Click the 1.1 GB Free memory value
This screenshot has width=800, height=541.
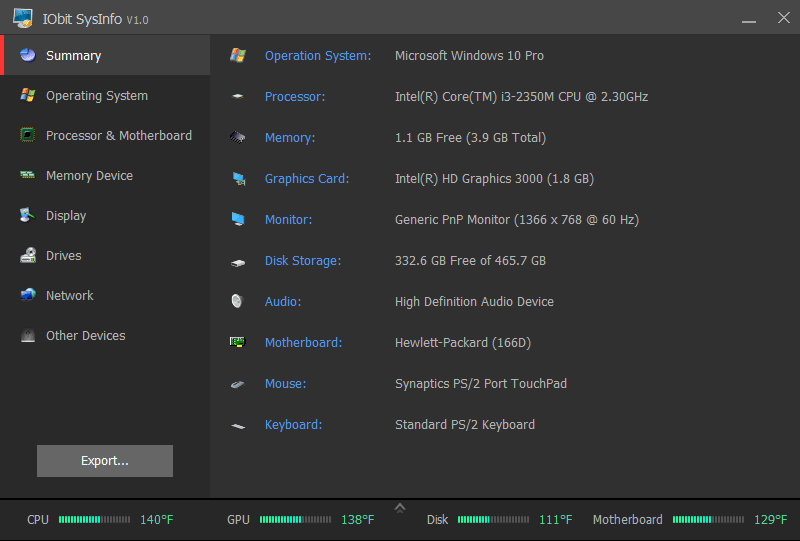click(x=470, y=138)
